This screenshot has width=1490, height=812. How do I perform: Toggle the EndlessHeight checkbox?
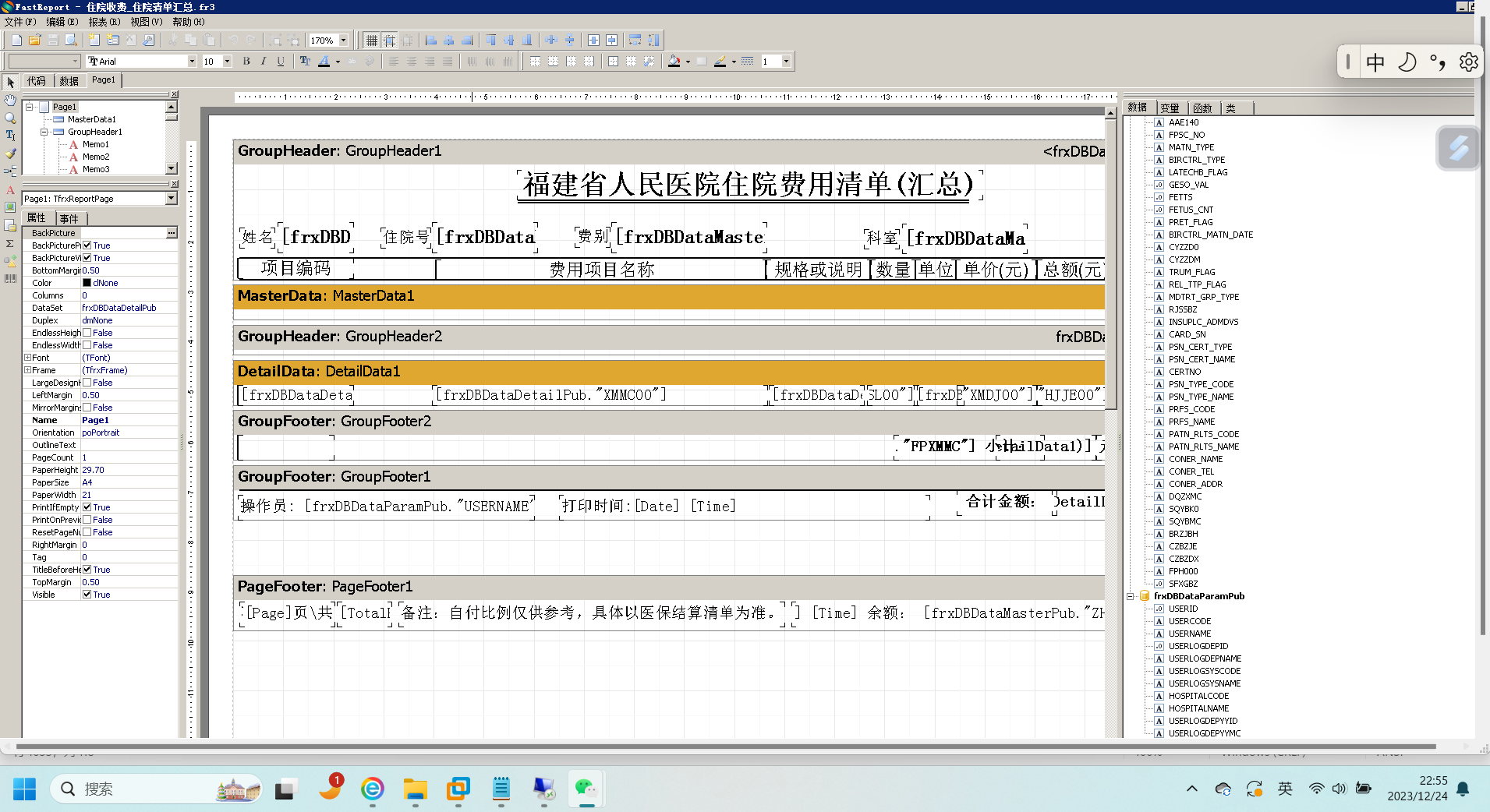[x=87, y=333]
